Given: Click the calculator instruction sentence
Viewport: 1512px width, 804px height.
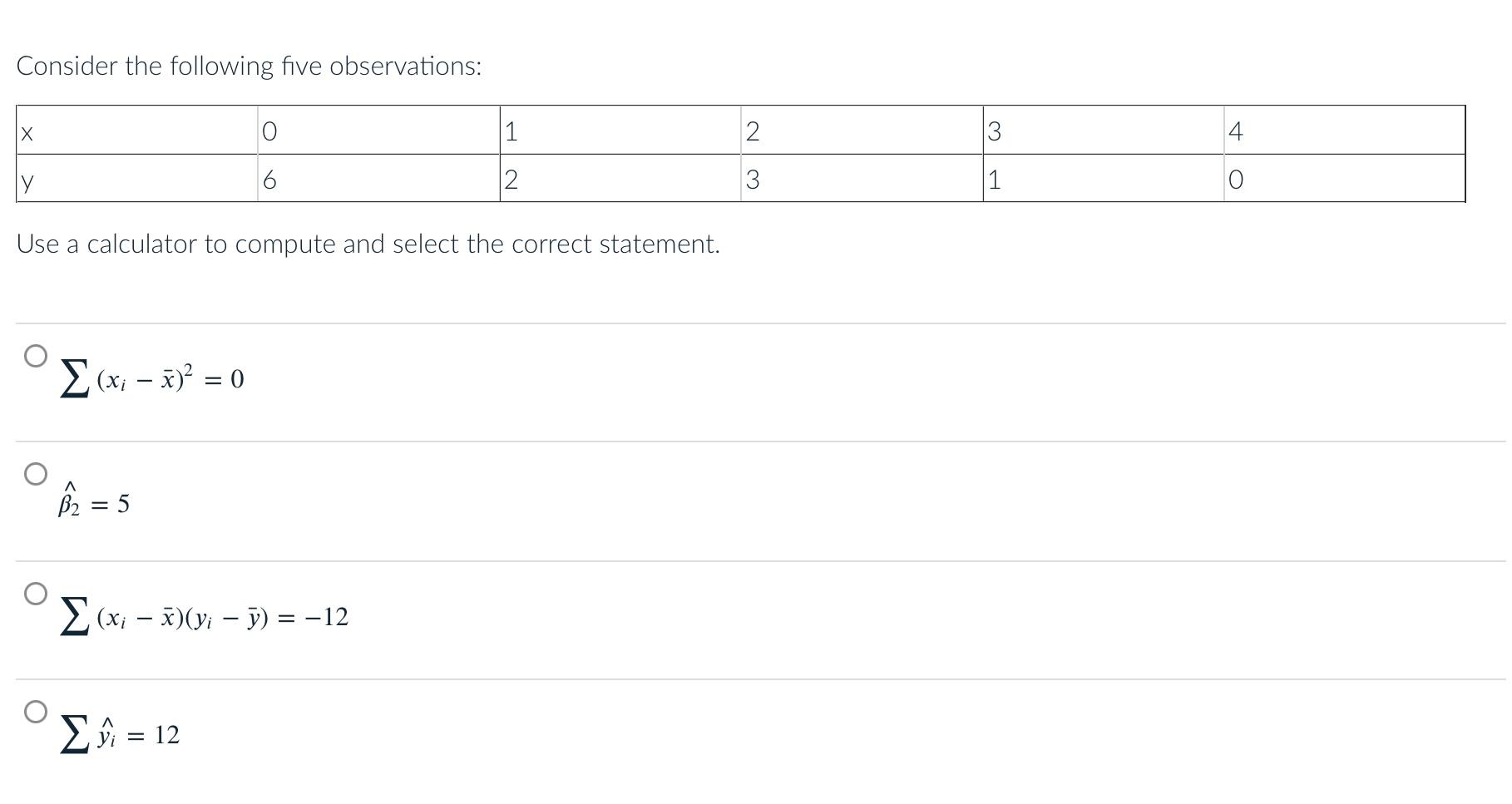Looking at the screenshot, I should pyautogui.click(x=368, y=244).
